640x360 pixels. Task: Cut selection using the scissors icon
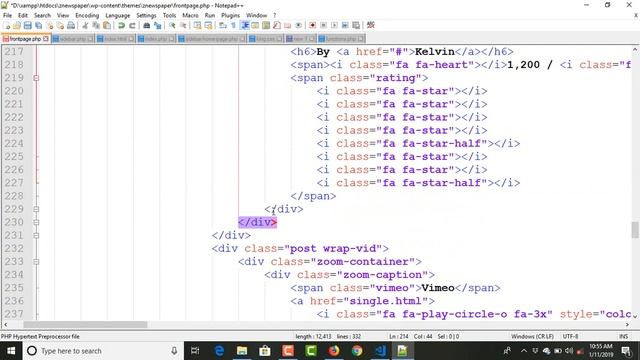[x=85, y=25]
